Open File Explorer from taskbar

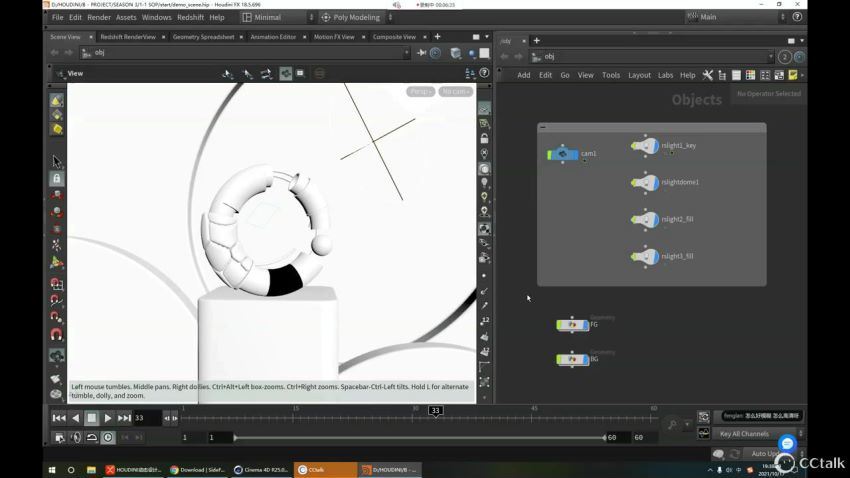91,470
